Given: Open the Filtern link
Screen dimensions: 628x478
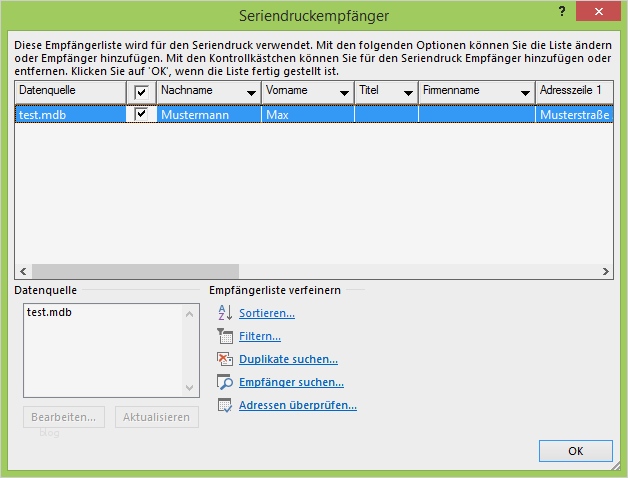Looking at the screenshot, I should (x=260, y=336).
